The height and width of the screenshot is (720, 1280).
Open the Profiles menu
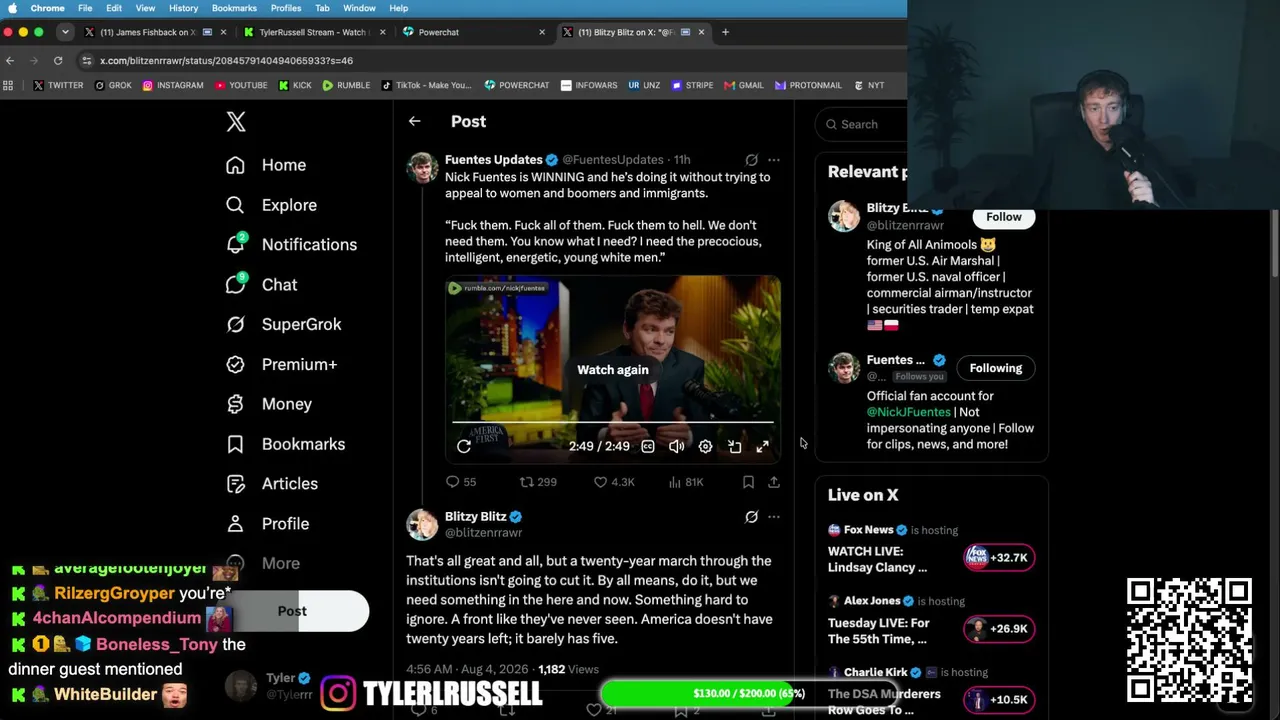pos(286,8)
